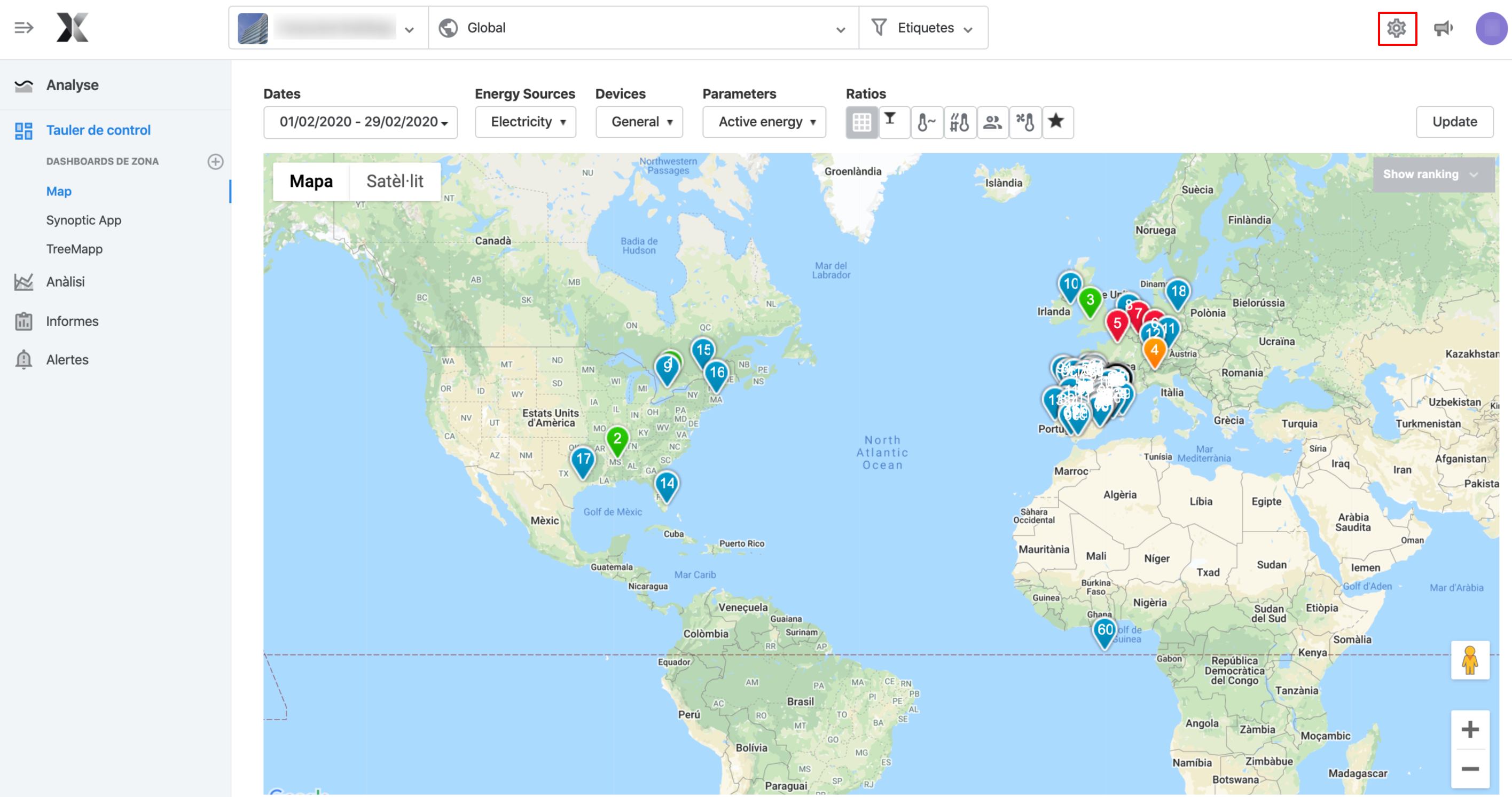The height and width of the screenshot is (797, 1512).
Task: Click green map marker 3 in UK
Action: tap(1090, 303)
